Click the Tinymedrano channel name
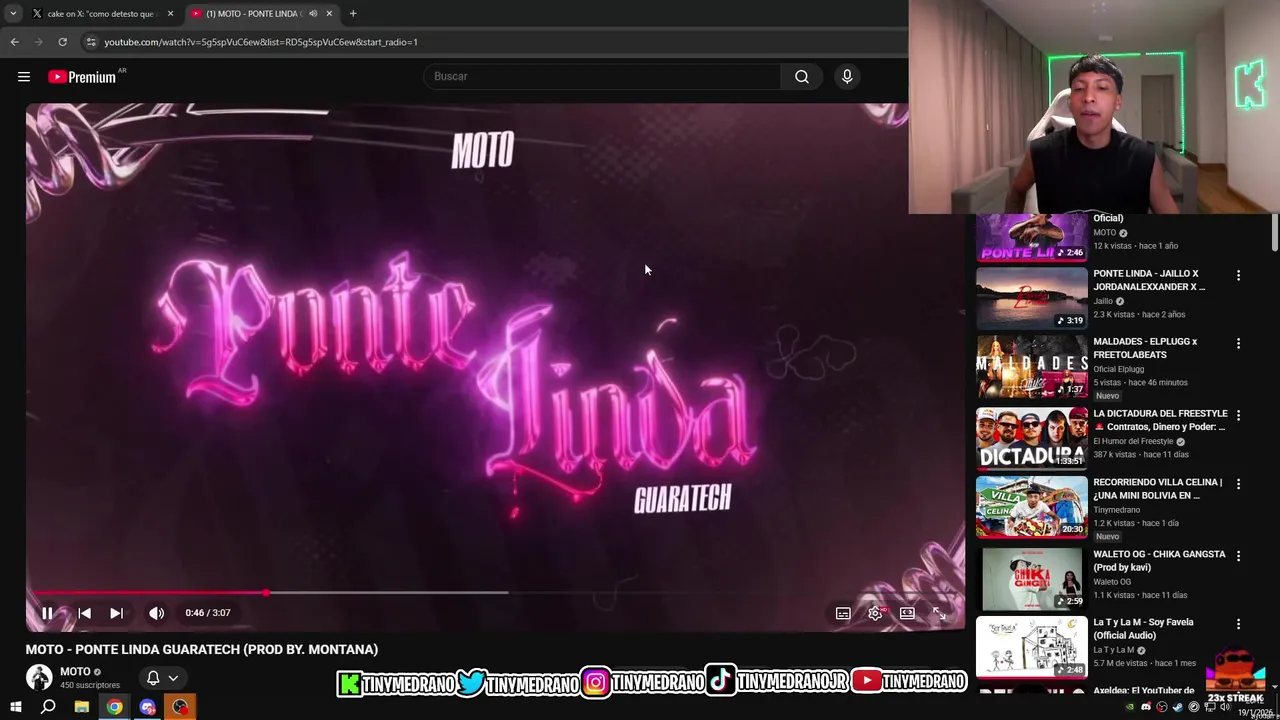 point(1116,510)
